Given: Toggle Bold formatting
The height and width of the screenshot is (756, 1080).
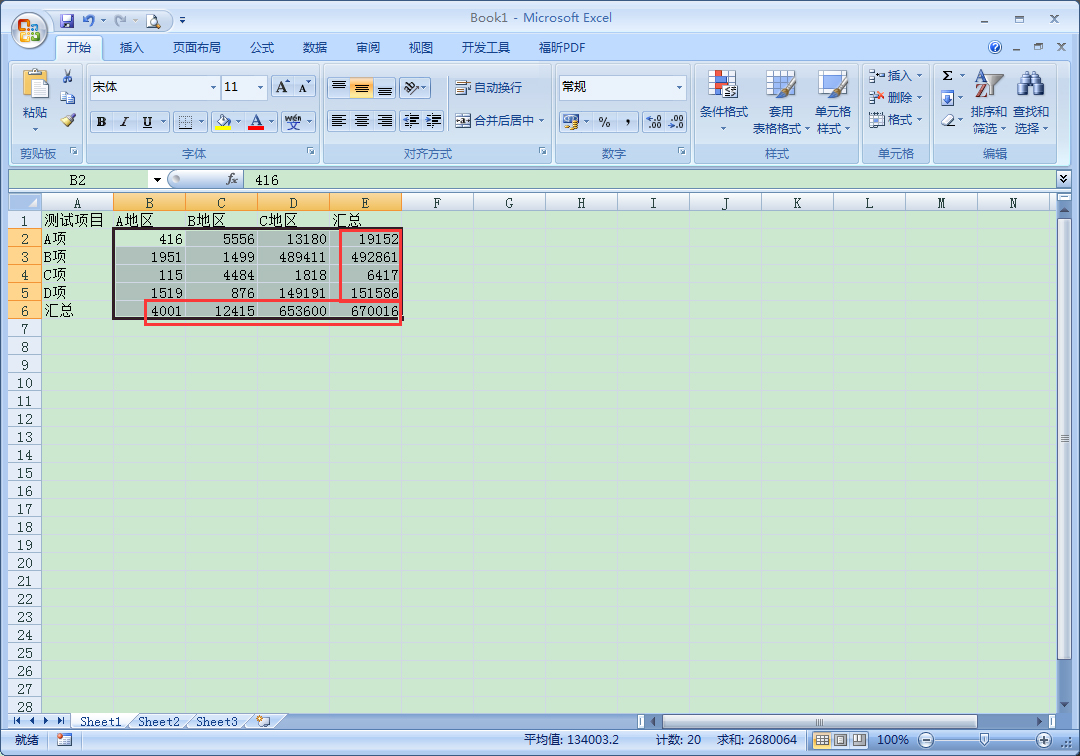Looking at the screenshot, I should pos(101,122).
